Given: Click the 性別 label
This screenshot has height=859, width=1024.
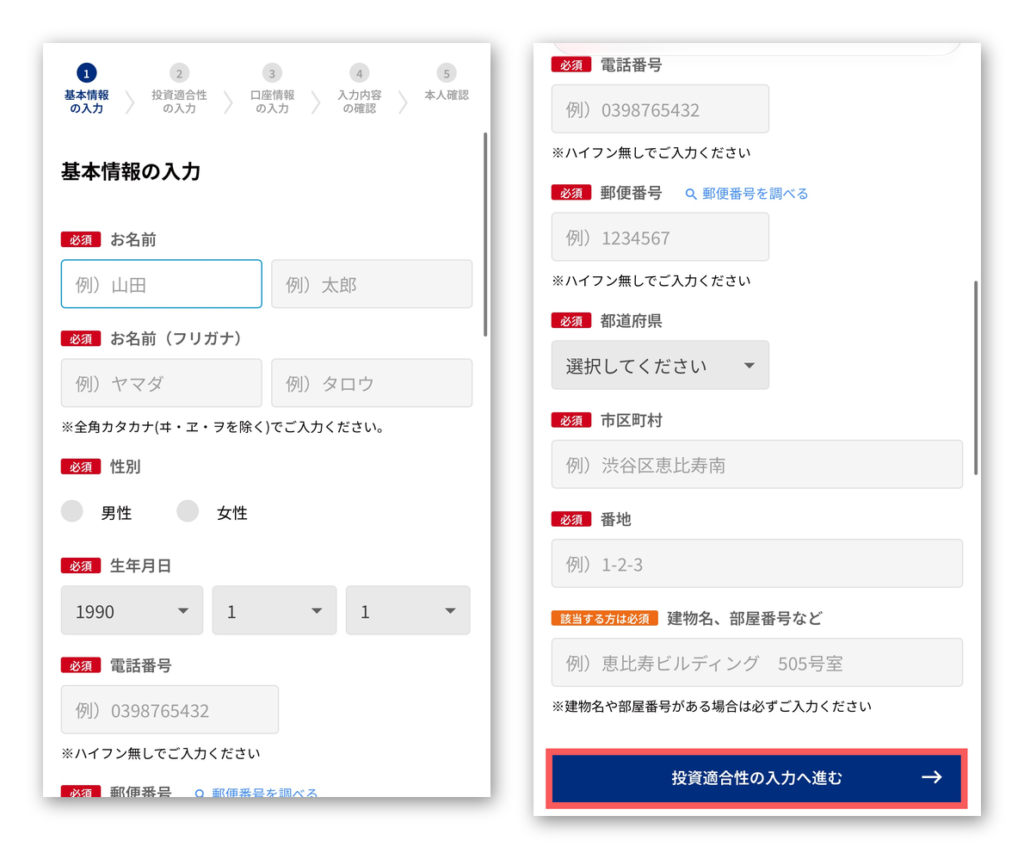Looking at the screenshot, I should (x=125, y=467).
